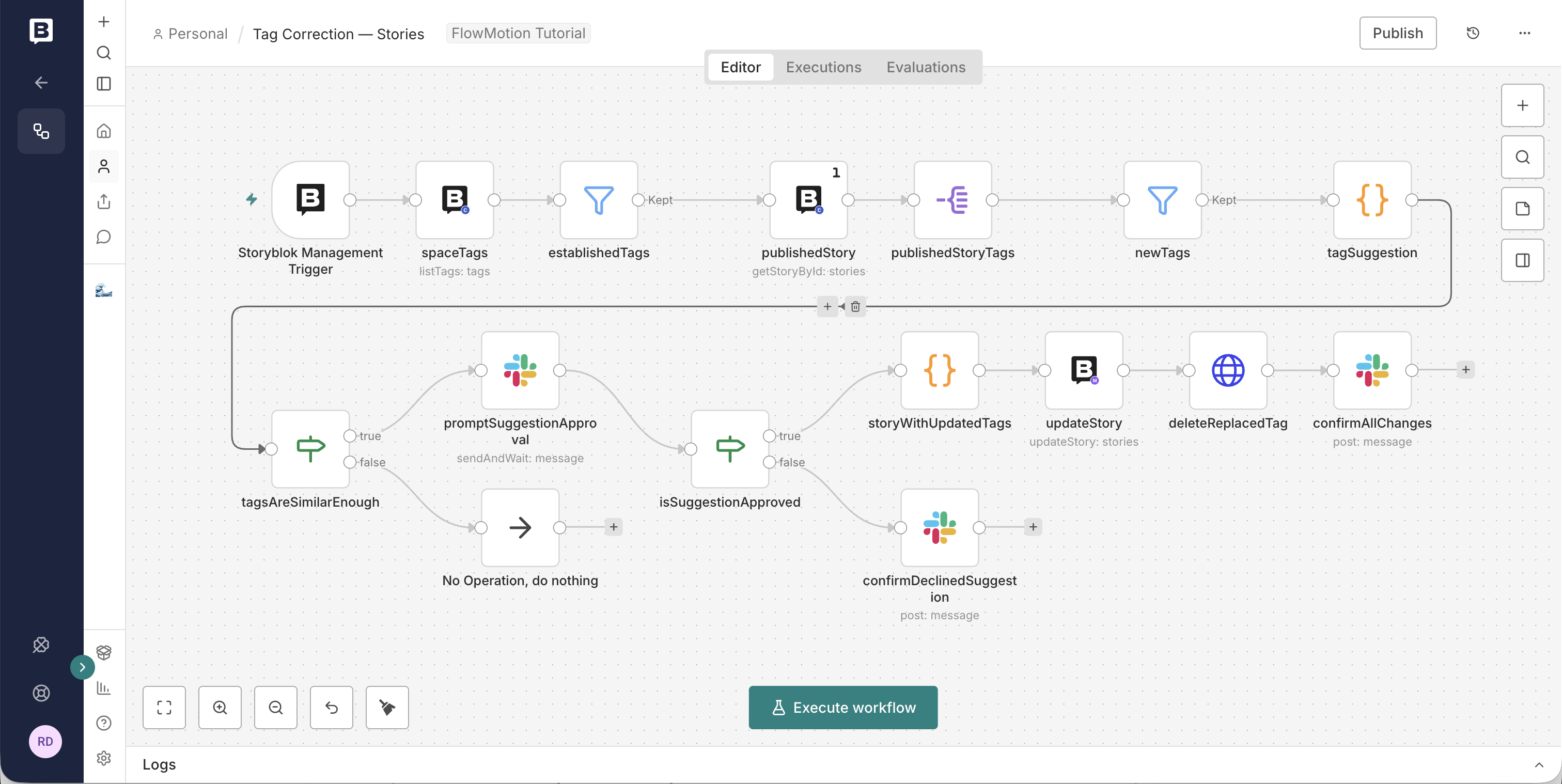The width and height of the screenshot is (1562, 784).
Task: Select the spaceTags node
Action: pos(454,199)
